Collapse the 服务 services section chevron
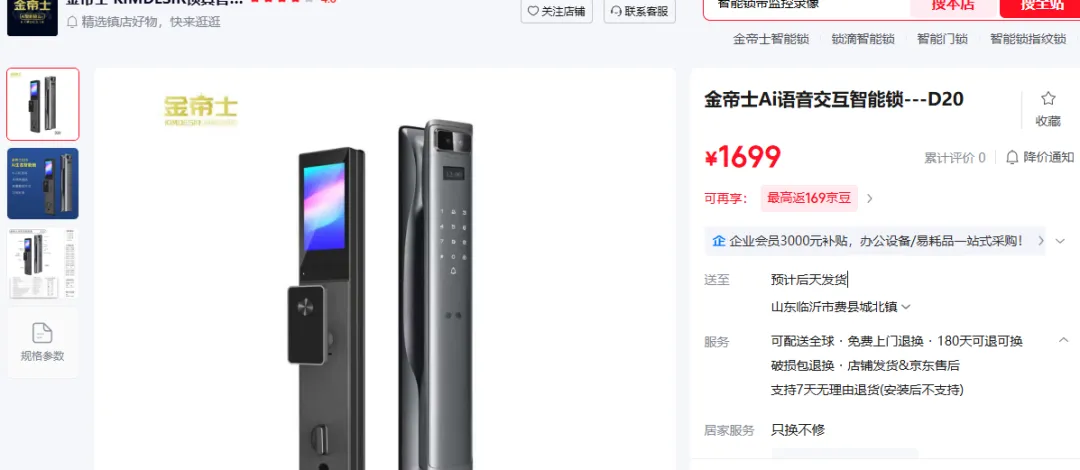The image size is (1080, 470). point(1063,340)
